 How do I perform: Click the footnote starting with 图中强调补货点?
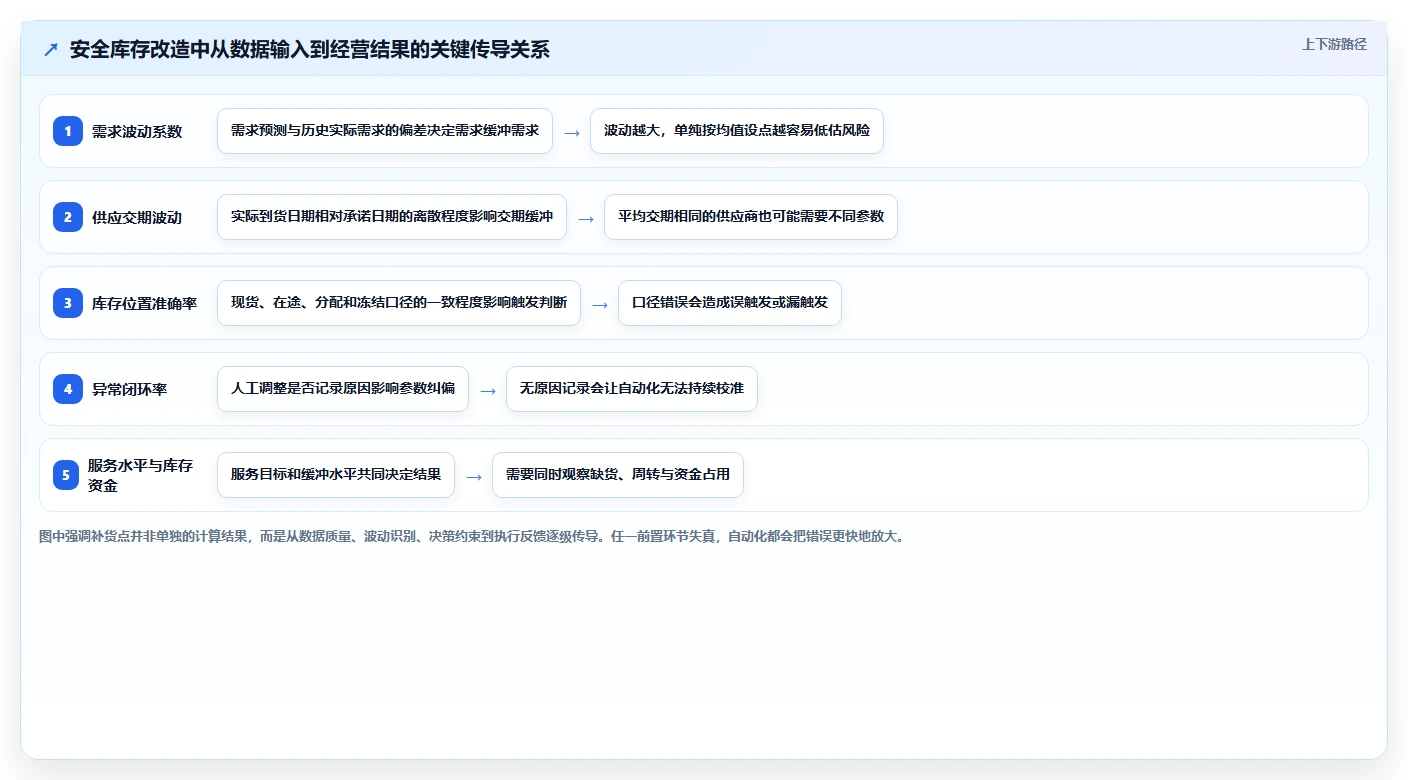click(x=471, y=537)
